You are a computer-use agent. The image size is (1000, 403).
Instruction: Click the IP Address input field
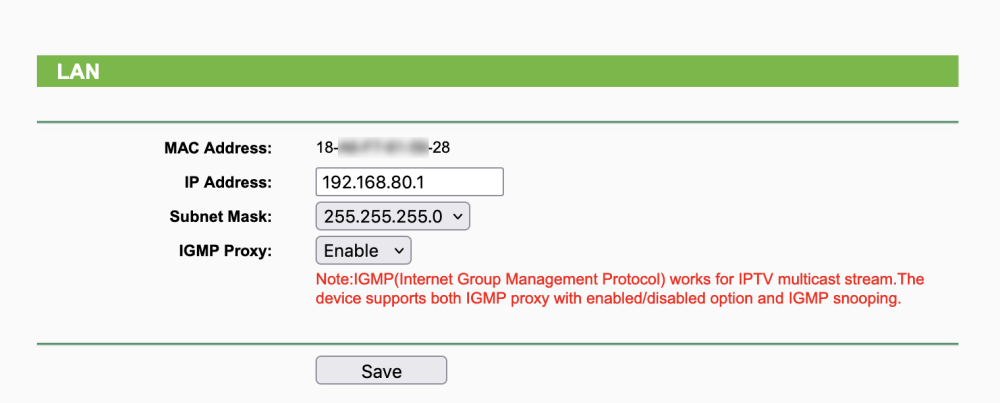pyautogui.click(x=408, y=182)
